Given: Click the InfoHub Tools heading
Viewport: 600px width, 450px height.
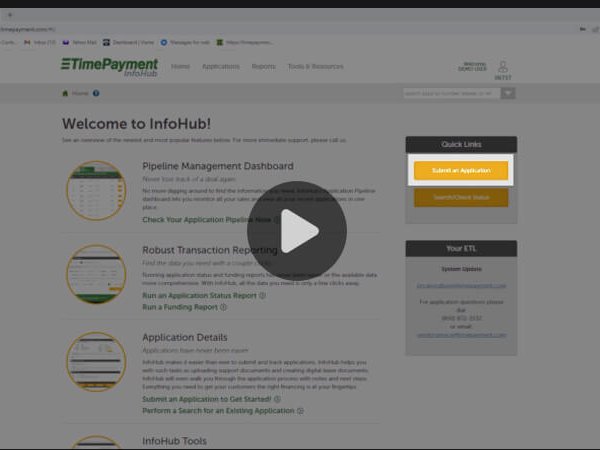Looking at the screenshot, I should coord(174,441).
